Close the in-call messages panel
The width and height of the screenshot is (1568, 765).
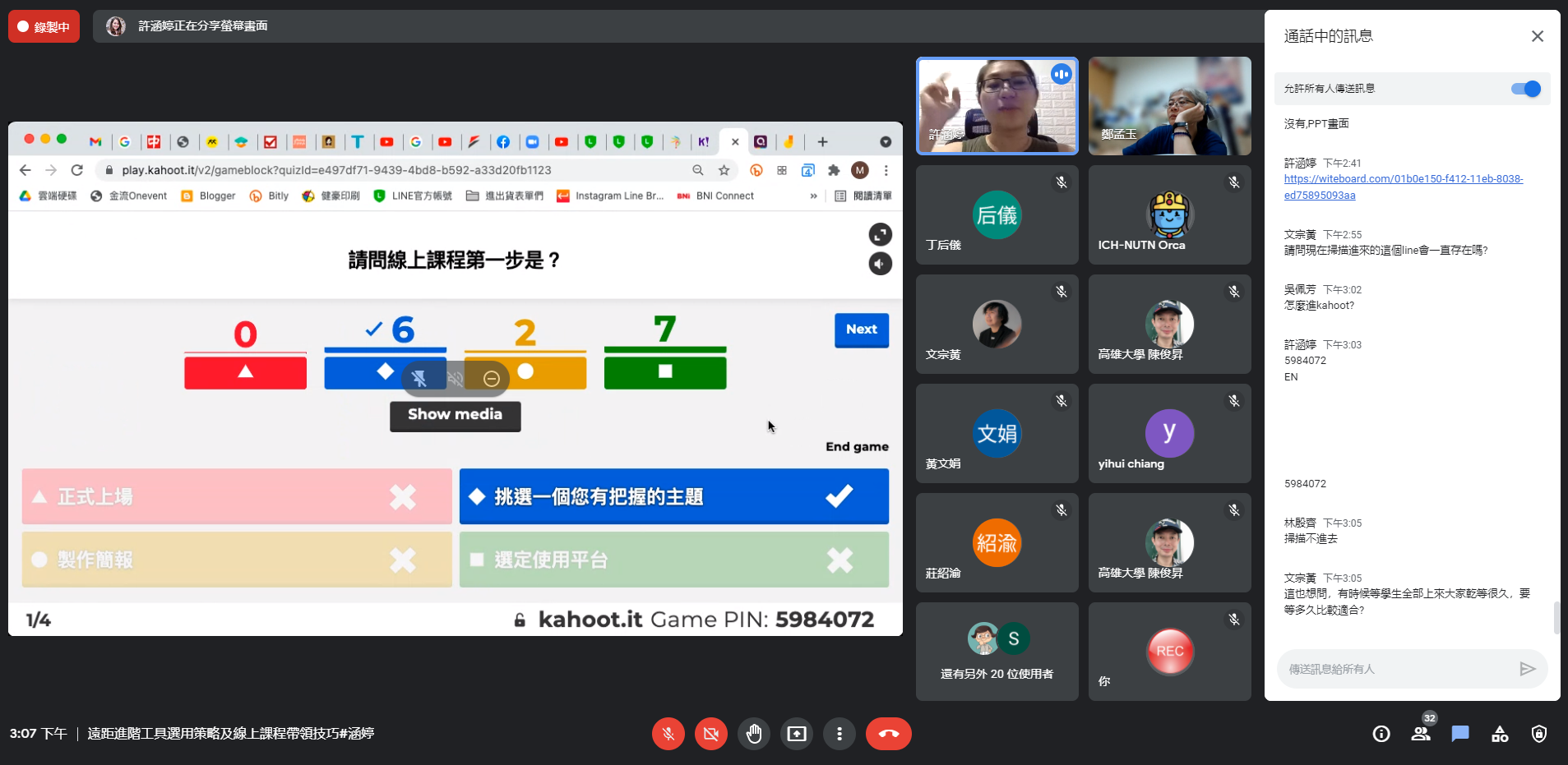point(1538,36)
